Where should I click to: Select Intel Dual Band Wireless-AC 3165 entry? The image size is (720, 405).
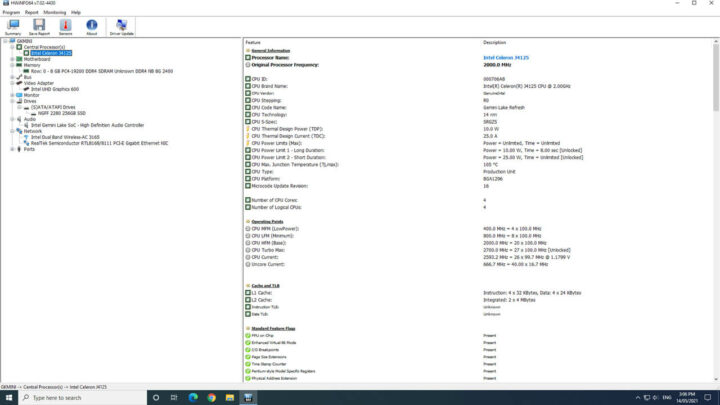(65, 137)
